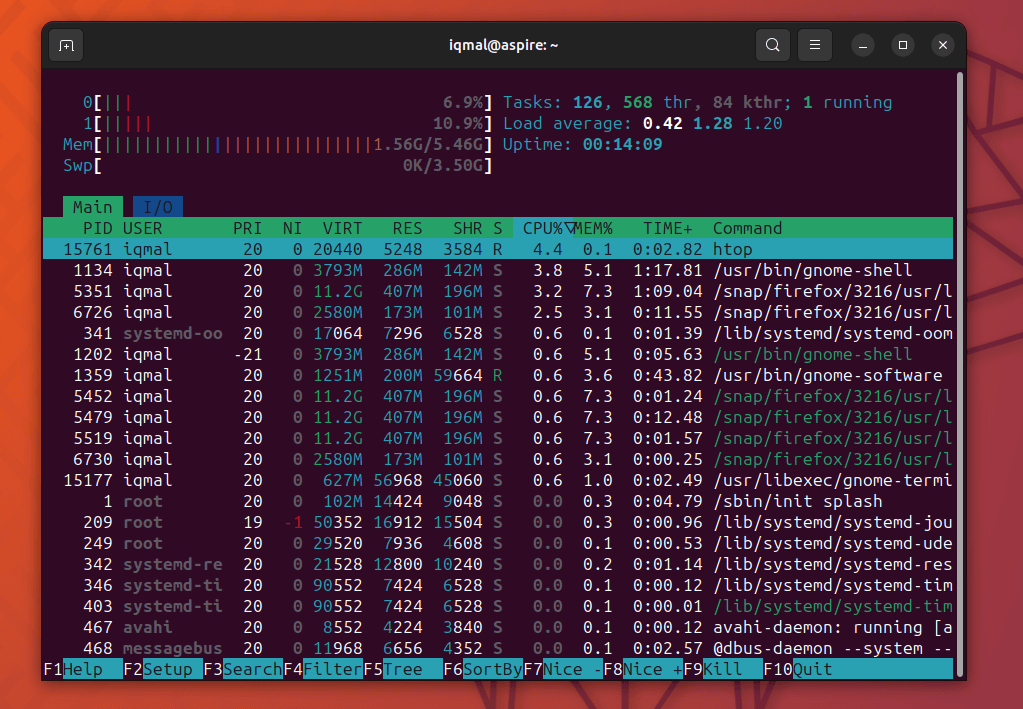The width and height of the screenshot is (1023, 709).
Task: Select firefox thread PID 5452
Action: pyautogui.click(x=498, y=396)
